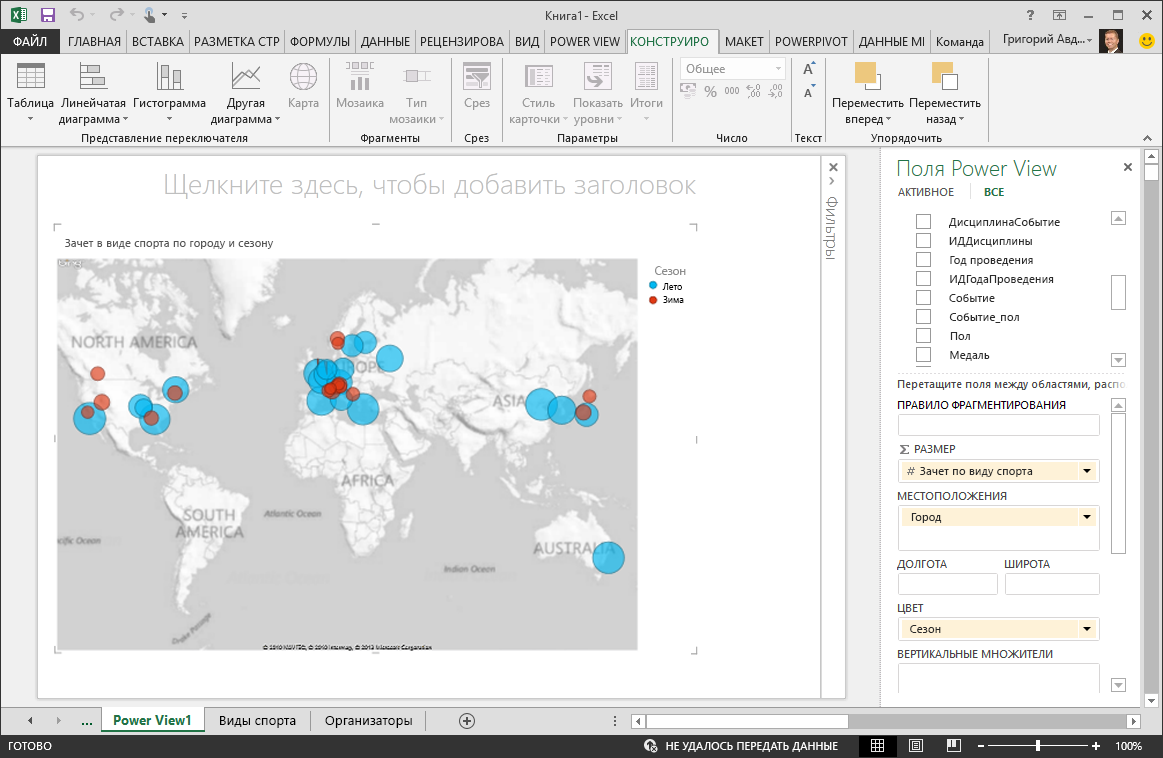Check the Медаль field checkbox
The height and width of the screenshot is (758, 1163).
(923, 355)
